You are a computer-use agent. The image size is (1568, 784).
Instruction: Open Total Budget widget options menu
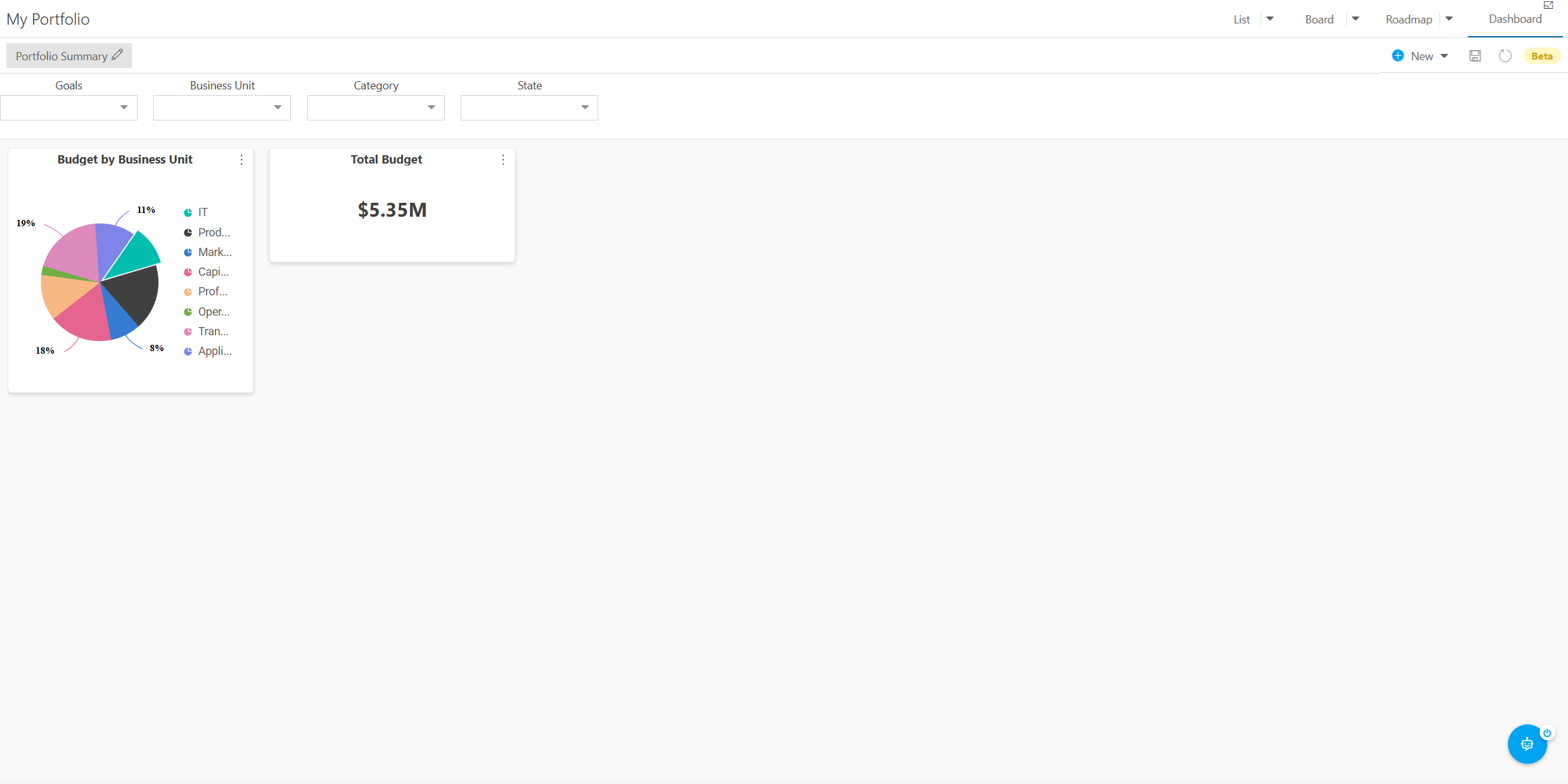(x=503, y=160)
